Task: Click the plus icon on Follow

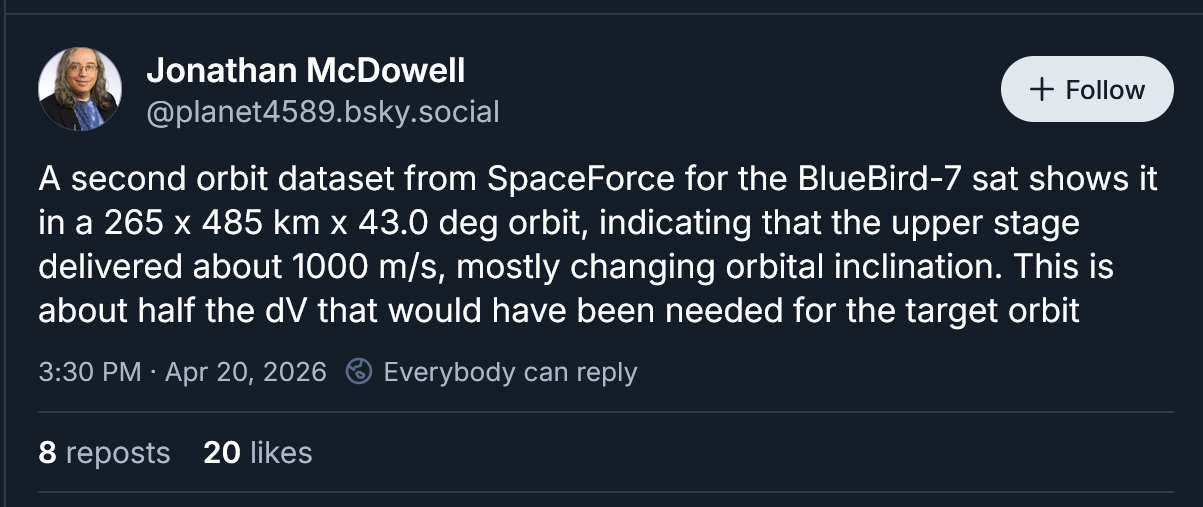Action: pyautogui.click(x=1041, y=89)
